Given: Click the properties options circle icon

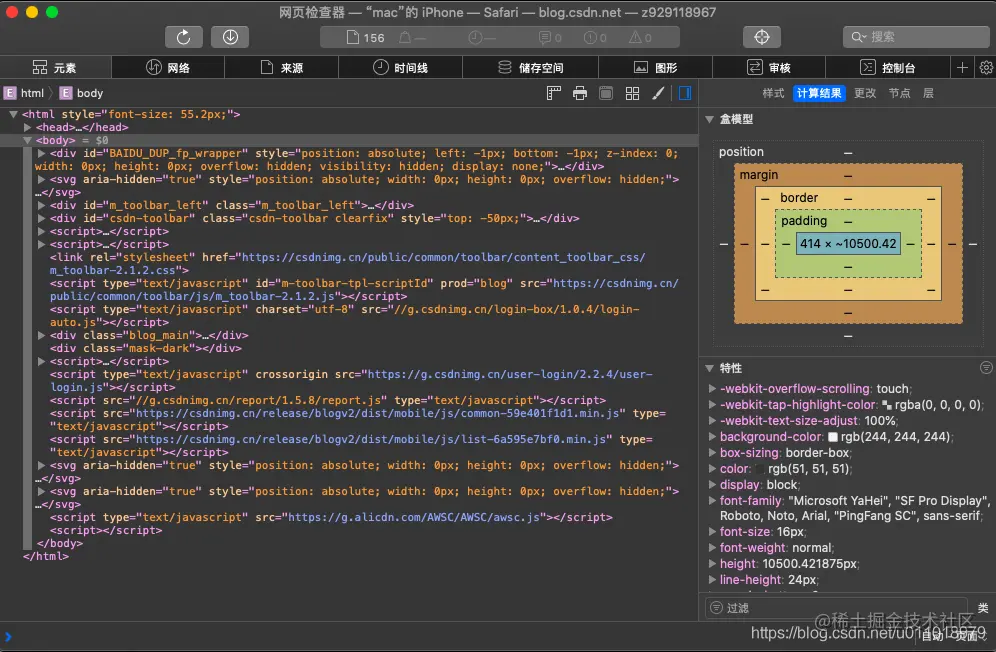Looking at the screenshot, I should [986, 367].
